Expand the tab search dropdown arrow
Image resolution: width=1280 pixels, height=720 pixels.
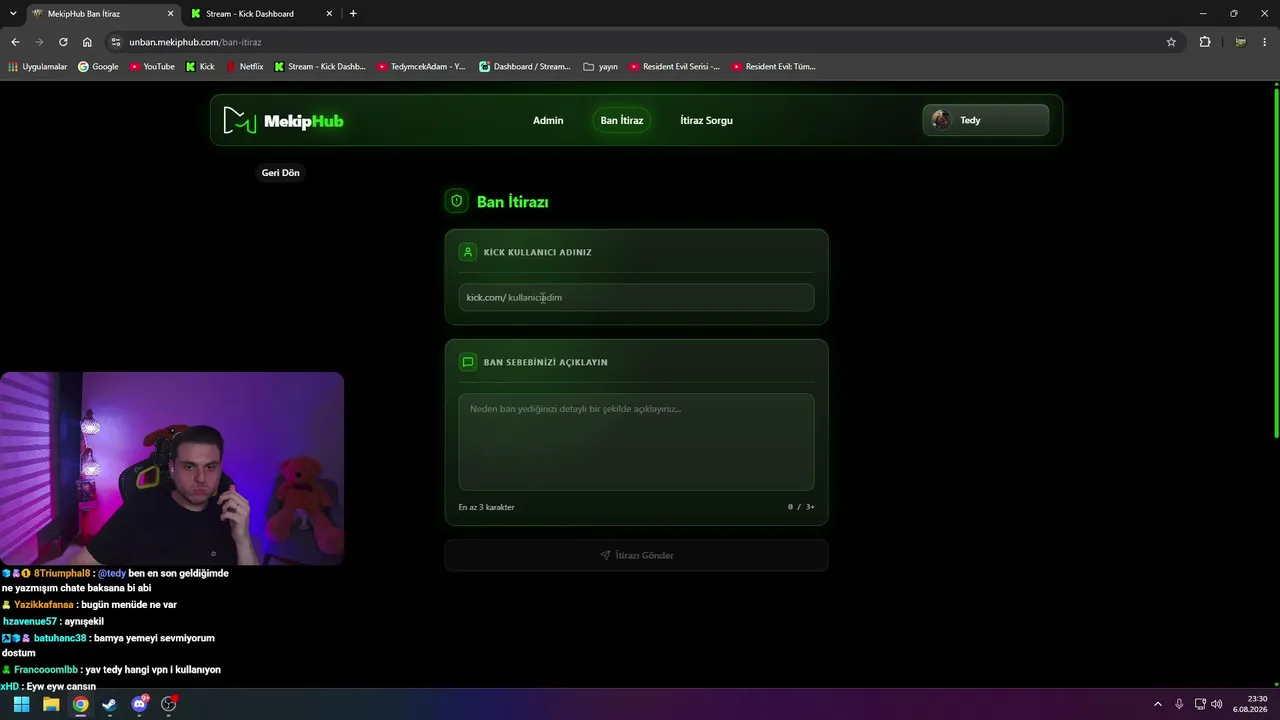coord(13,14)
